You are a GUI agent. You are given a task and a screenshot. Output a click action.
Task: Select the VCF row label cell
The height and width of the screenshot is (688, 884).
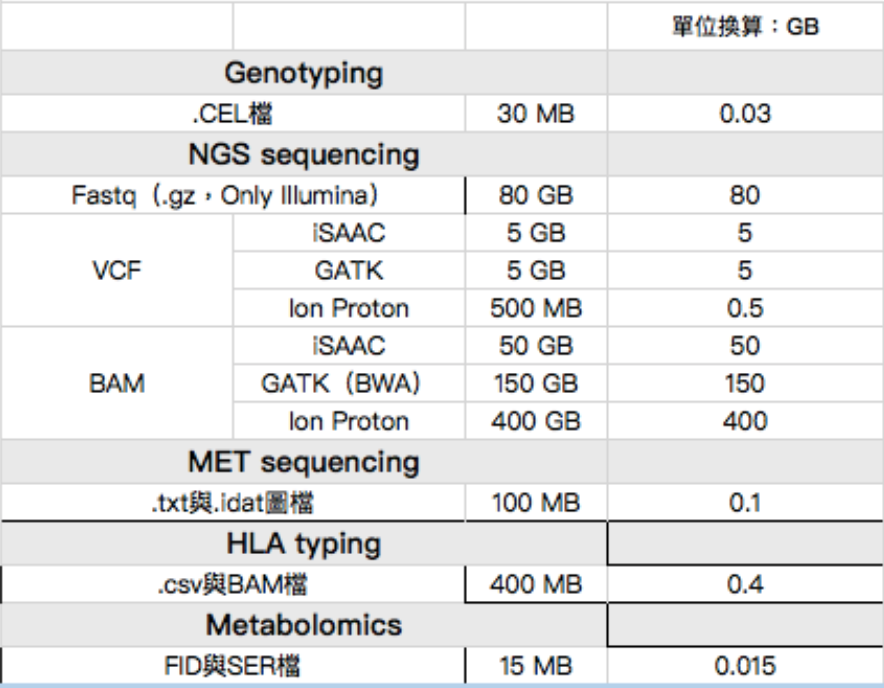116,271
